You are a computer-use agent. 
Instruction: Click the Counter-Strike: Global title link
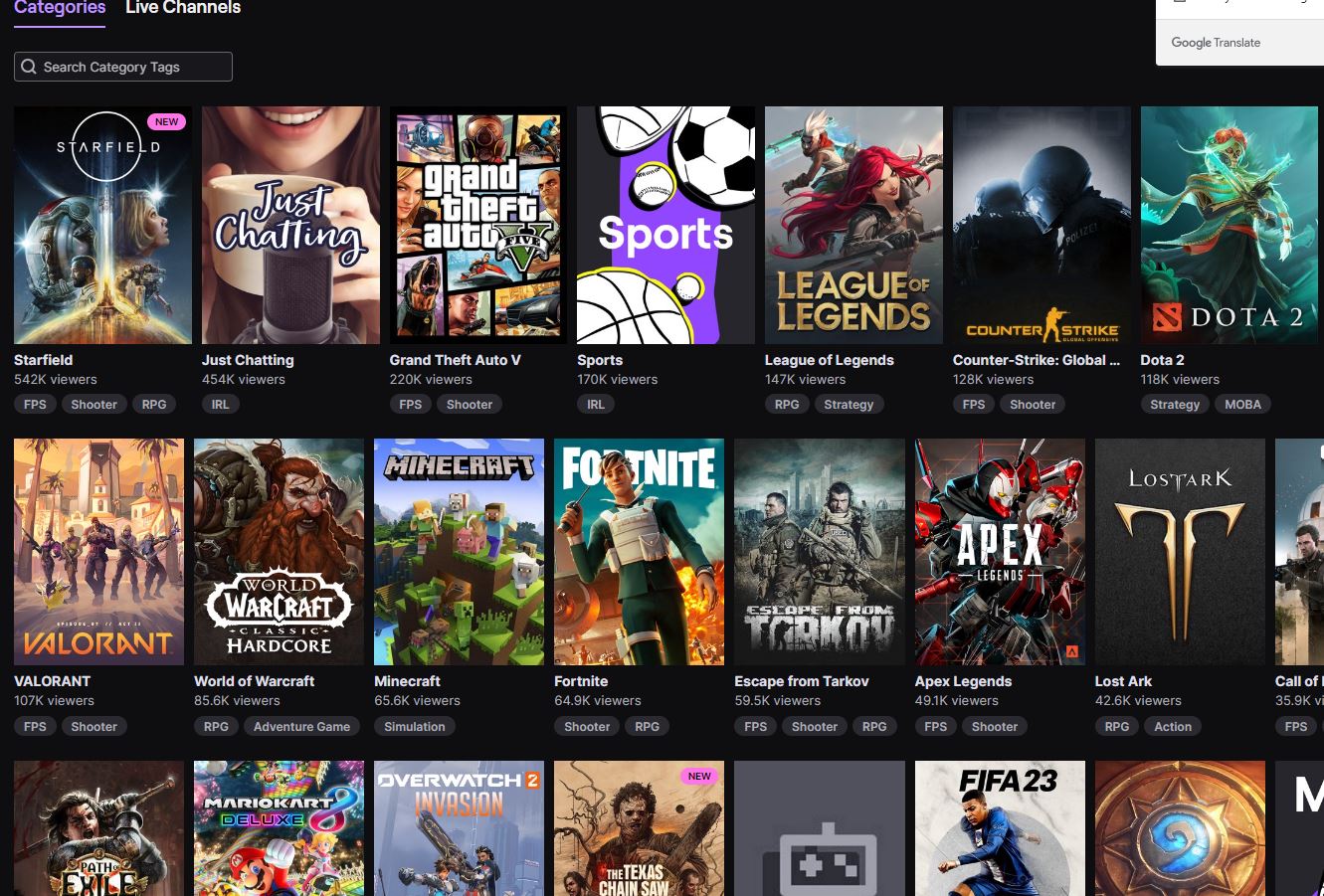[1037, 360]
